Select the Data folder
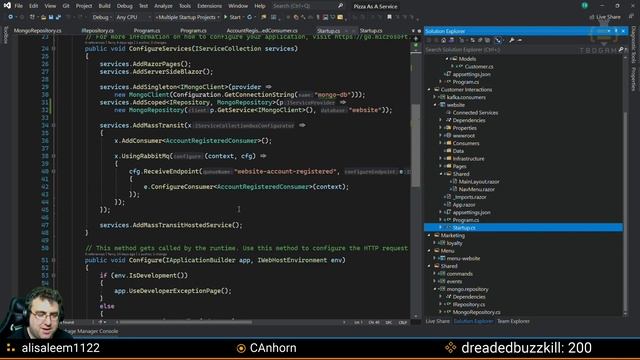This screenshot has width=640, height=360. [458, 151]
